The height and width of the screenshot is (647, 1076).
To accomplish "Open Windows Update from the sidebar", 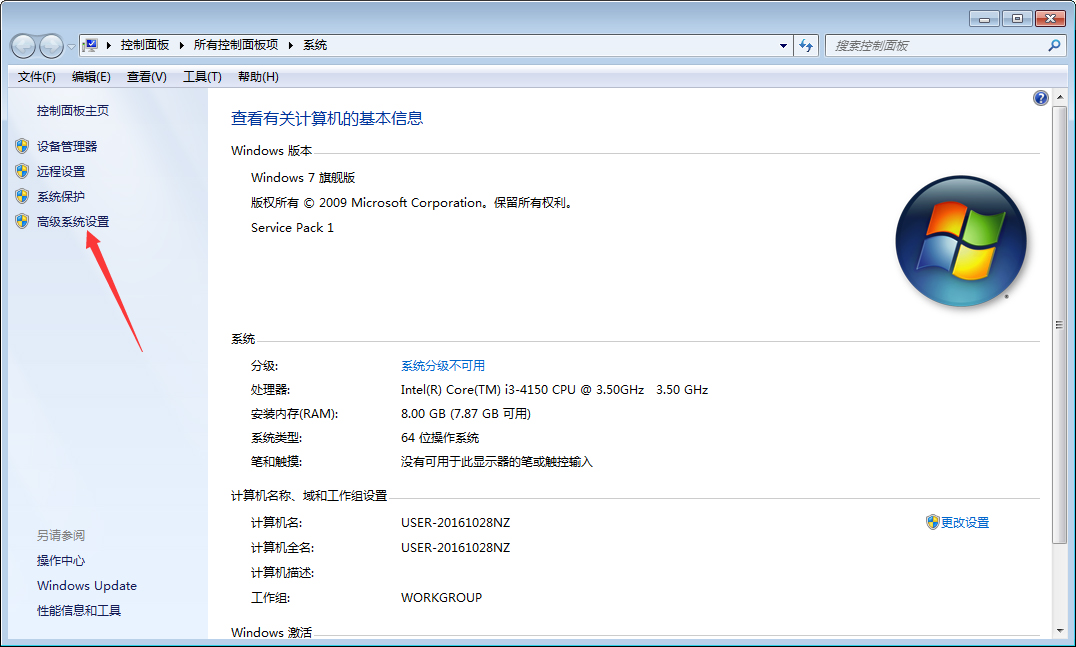I will 86,585.
